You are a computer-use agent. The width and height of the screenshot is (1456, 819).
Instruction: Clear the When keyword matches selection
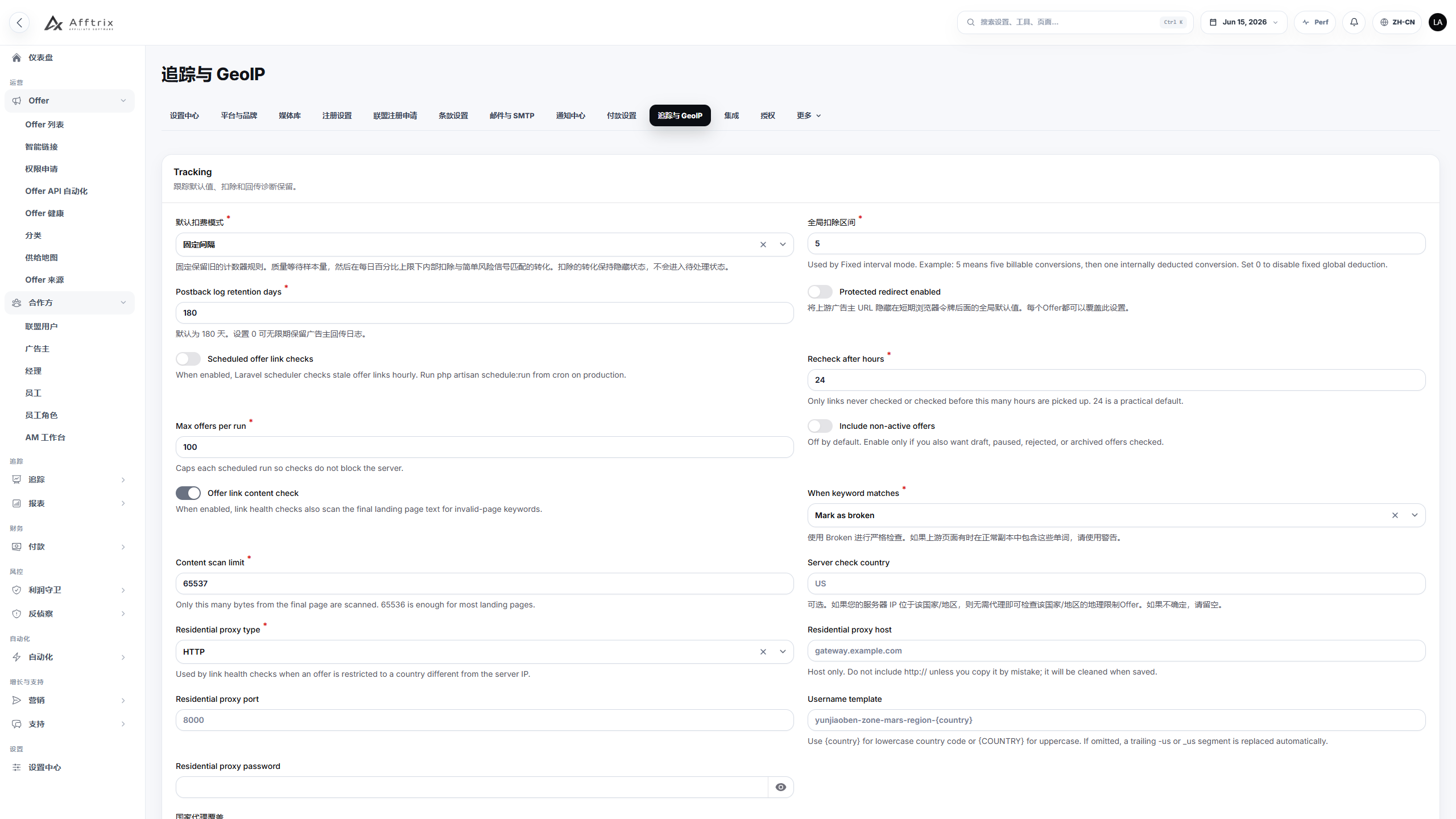pyautogui.click(x=1395, y=515)
